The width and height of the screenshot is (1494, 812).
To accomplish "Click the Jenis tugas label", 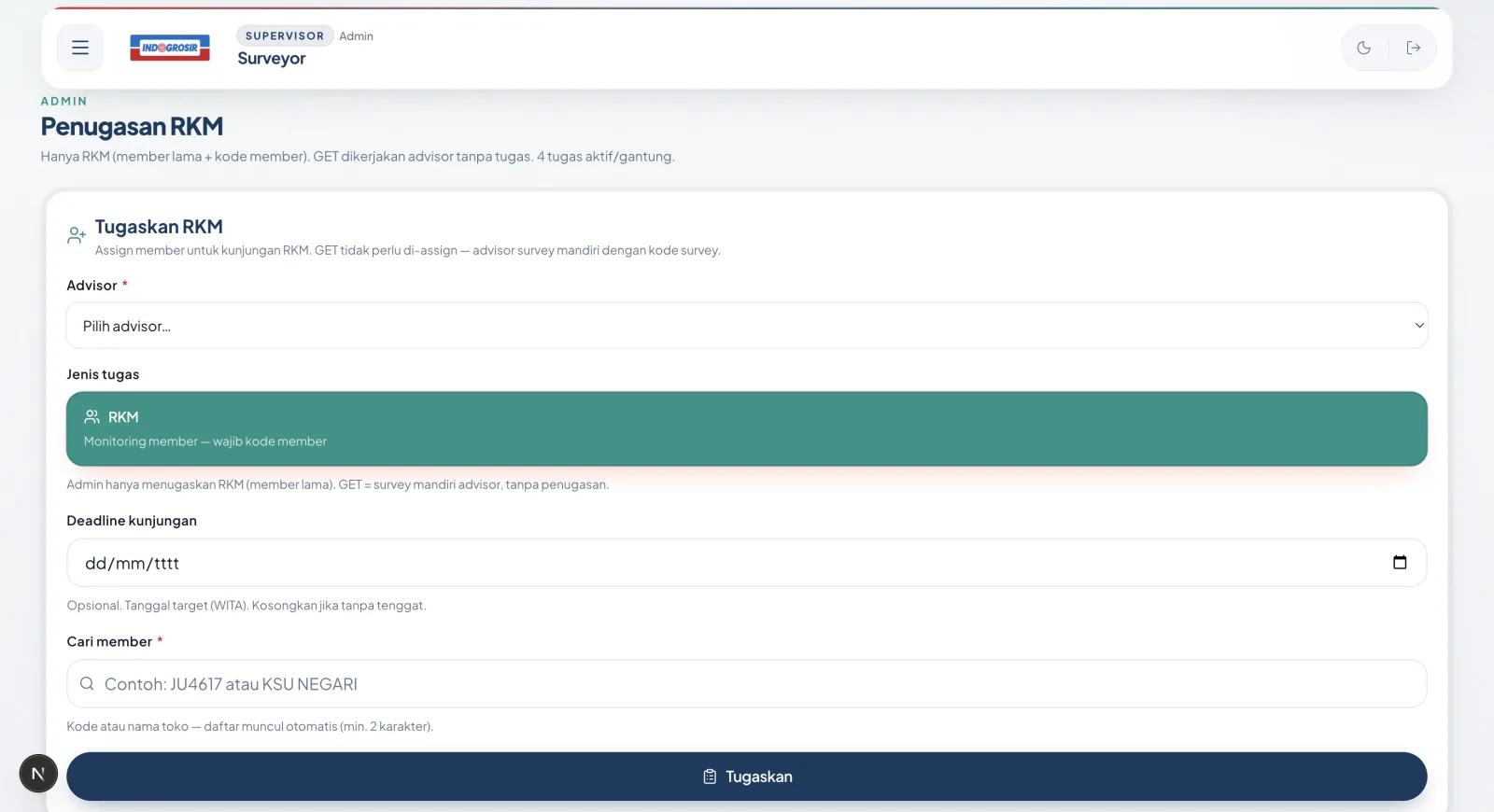I will point(103,374).
